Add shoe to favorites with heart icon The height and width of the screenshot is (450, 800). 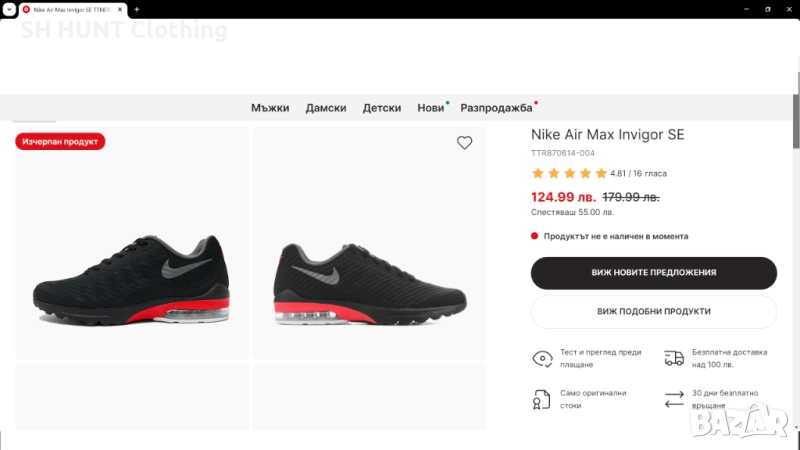(464, 143)
